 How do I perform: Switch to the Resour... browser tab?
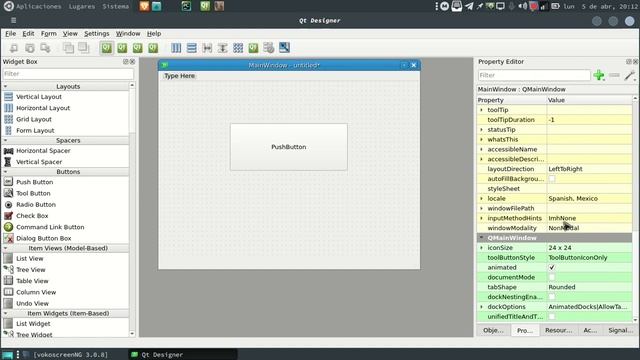coord(558,330)
